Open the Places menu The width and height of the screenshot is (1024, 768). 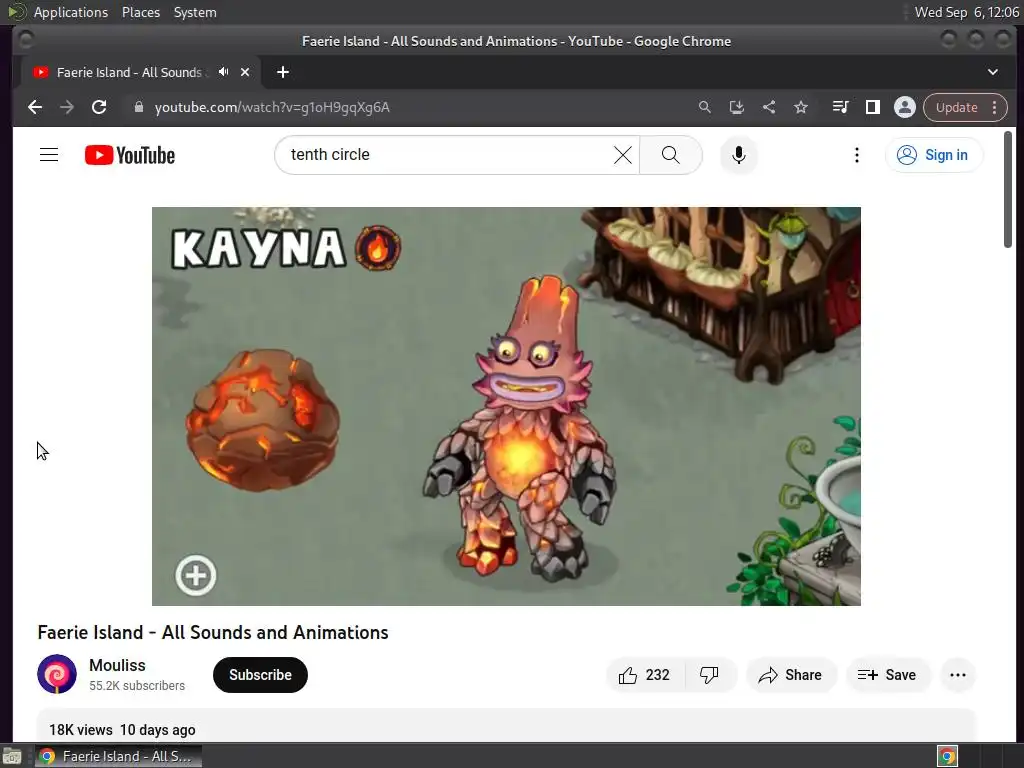point(140,12)
